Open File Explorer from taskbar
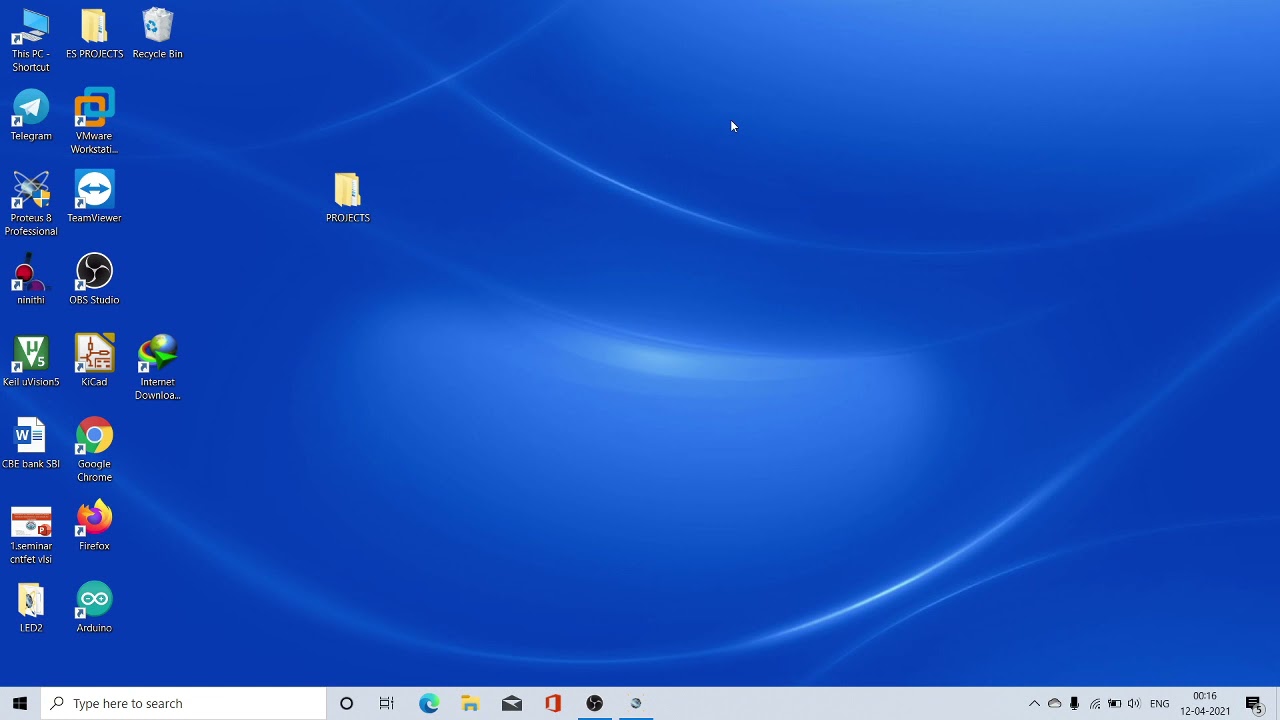 pos(470,703)
